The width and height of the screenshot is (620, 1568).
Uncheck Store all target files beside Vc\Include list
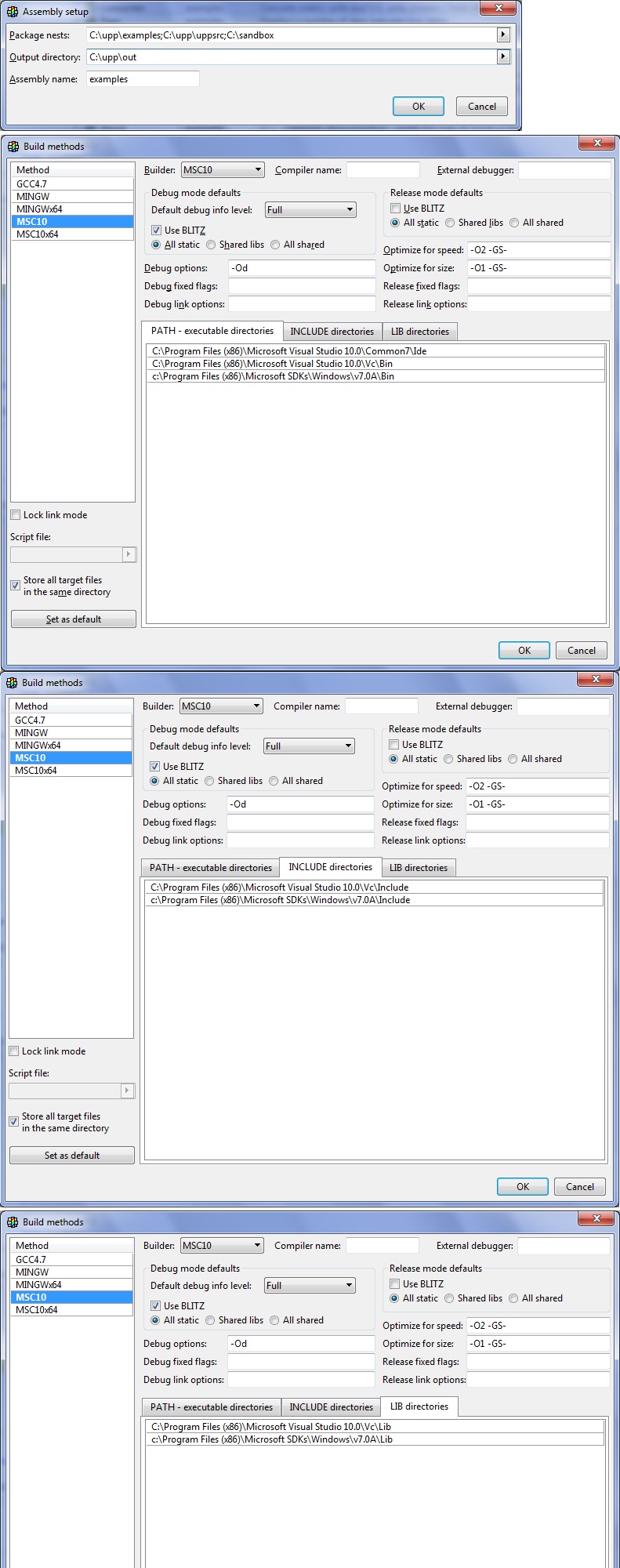point(14,1122)
